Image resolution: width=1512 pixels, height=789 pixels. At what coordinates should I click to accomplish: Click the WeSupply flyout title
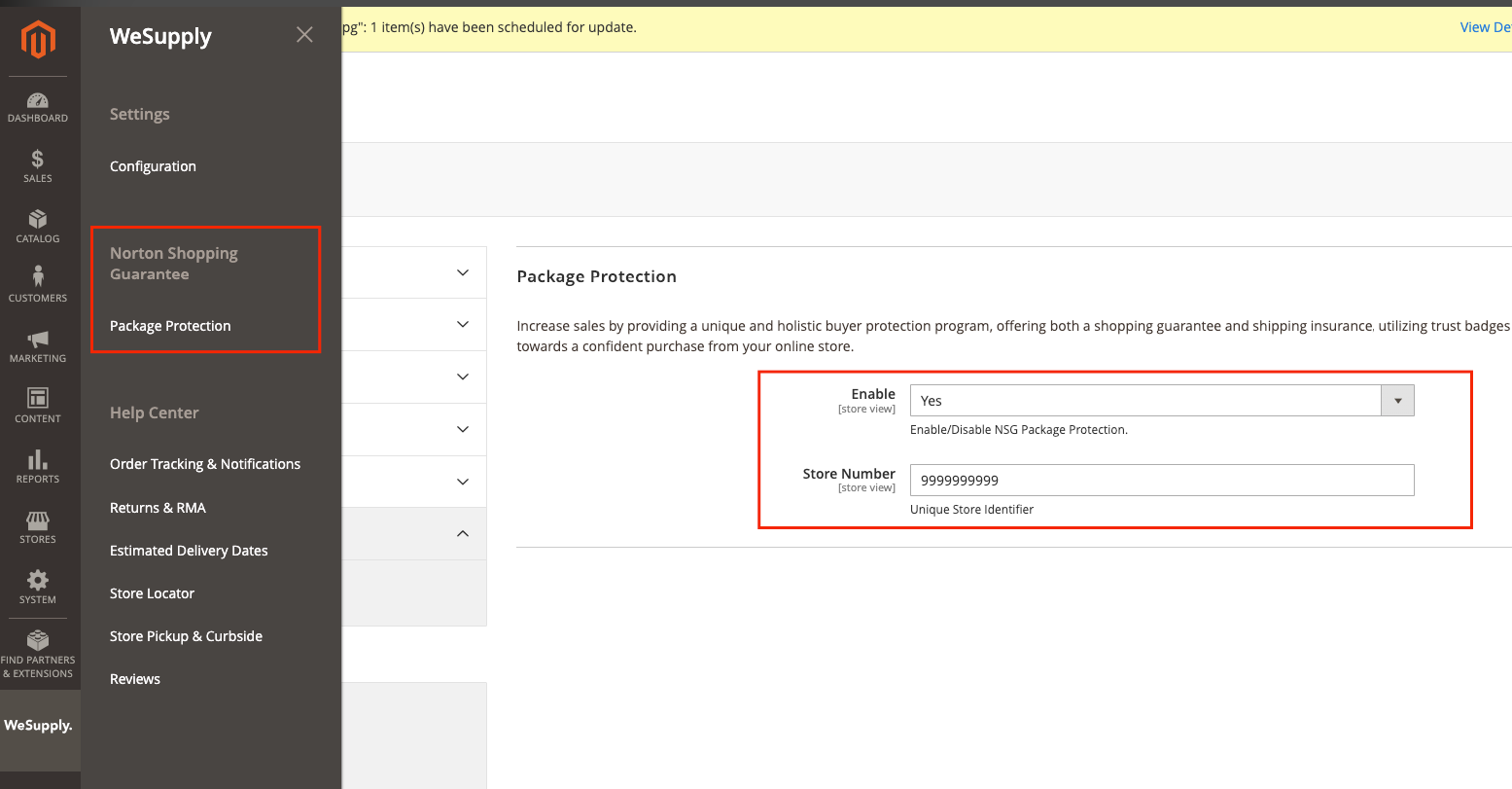160,37
